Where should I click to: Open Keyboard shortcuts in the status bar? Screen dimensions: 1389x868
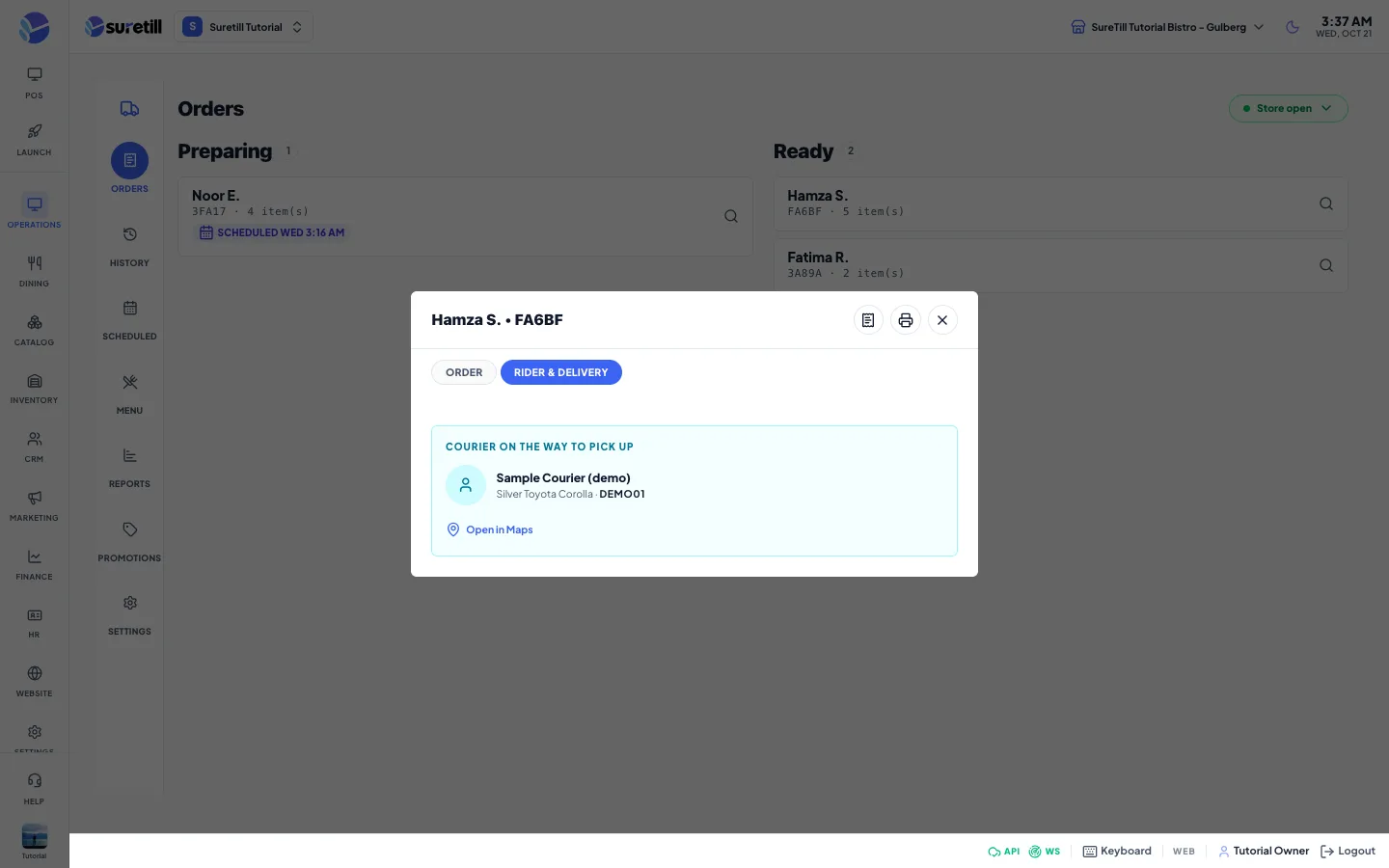(x=1117, y=851)
